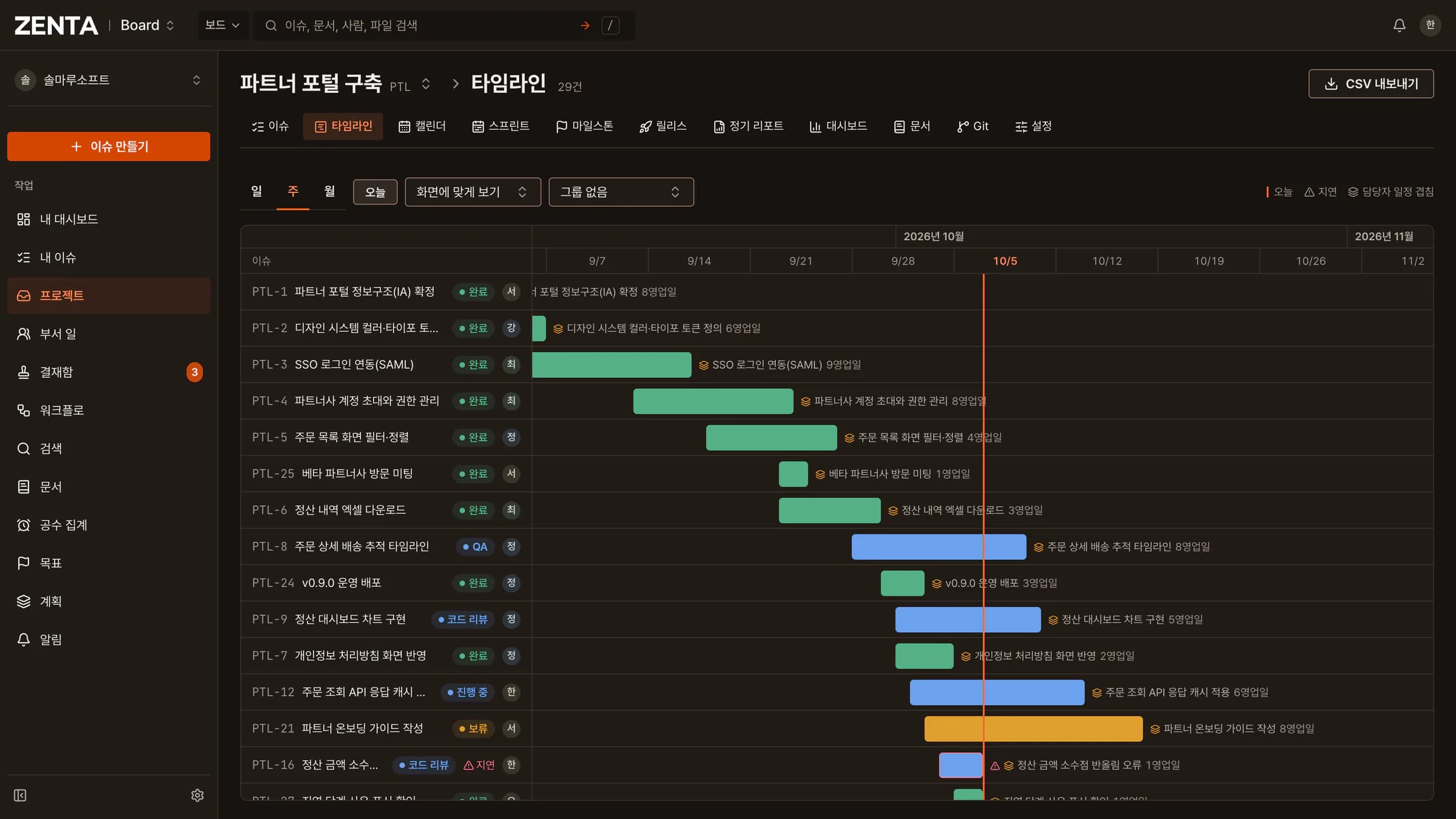Viewport: 1456px width, 819px height.
Task: Switch timeline scale to 주
Action: click(x=293, y=192)
